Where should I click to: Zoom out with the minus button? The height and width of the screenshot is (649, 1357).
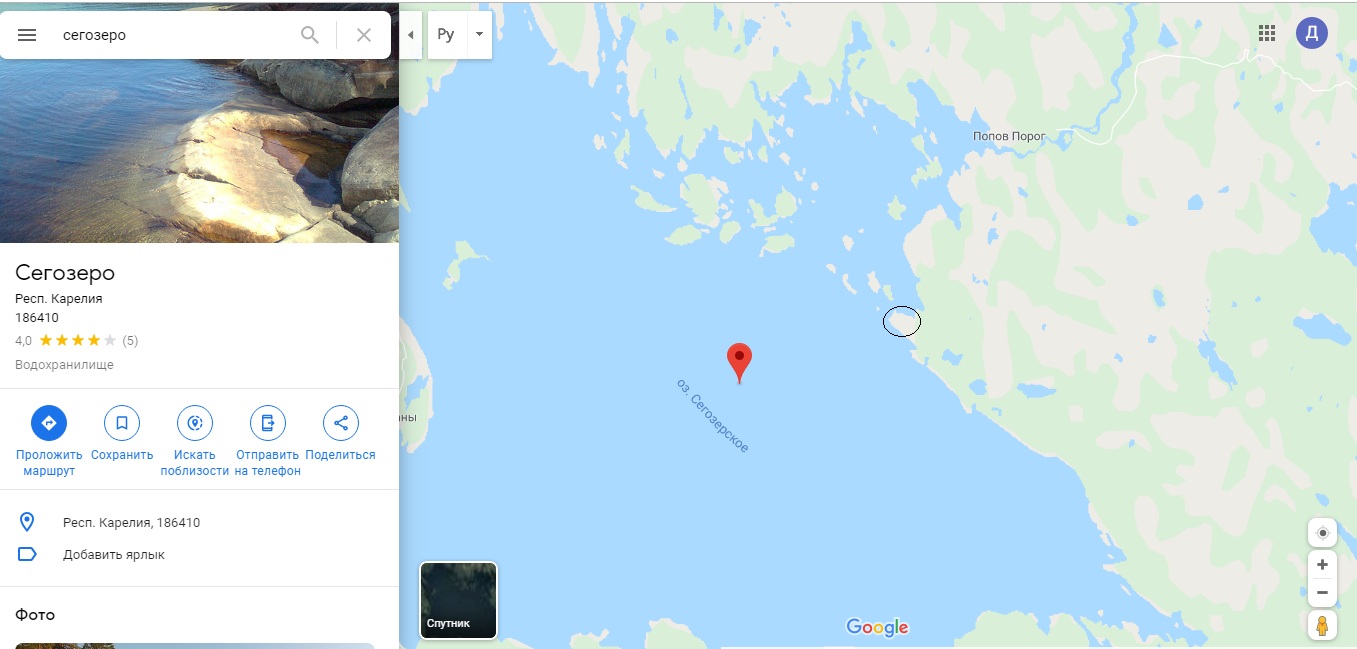point(1322,593)
